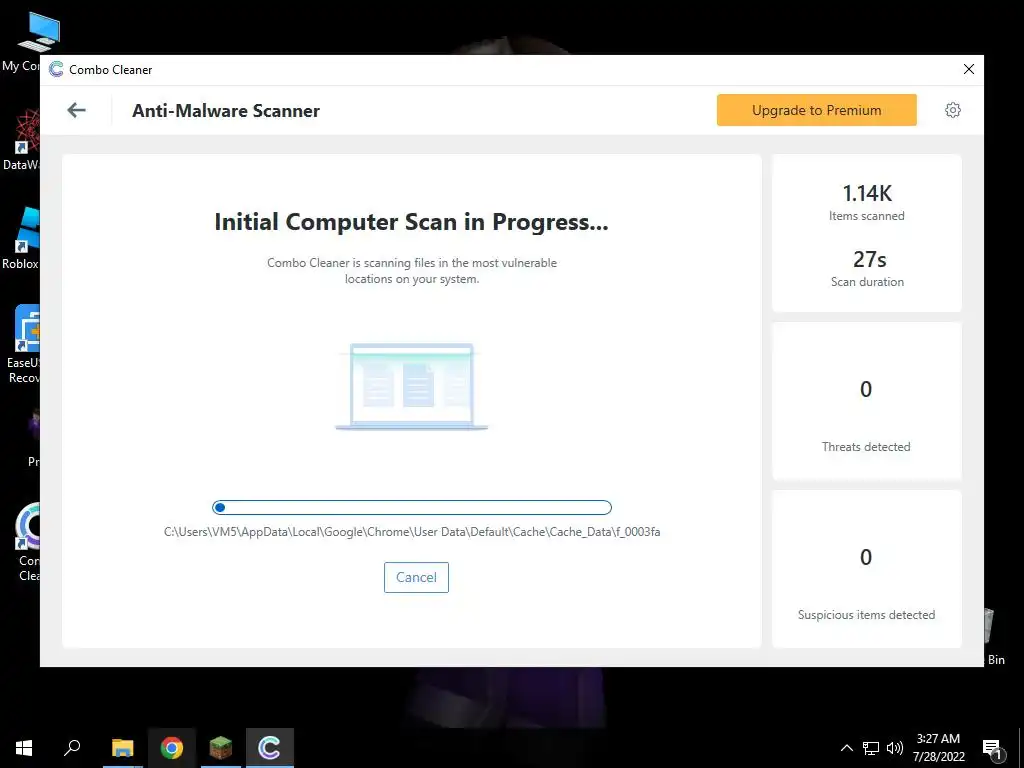Click the network tray icon
This screenshot has width=1024, height=768.
tap(871, 748)
